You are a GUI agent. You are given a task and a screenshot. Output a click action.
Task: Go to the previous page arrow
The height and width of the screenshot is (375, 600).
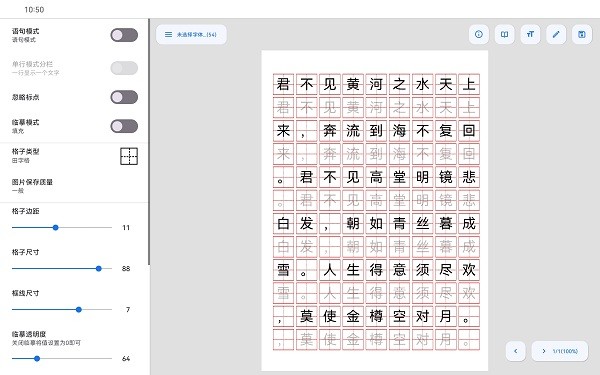pyautogui.click(x=515, y=351)
